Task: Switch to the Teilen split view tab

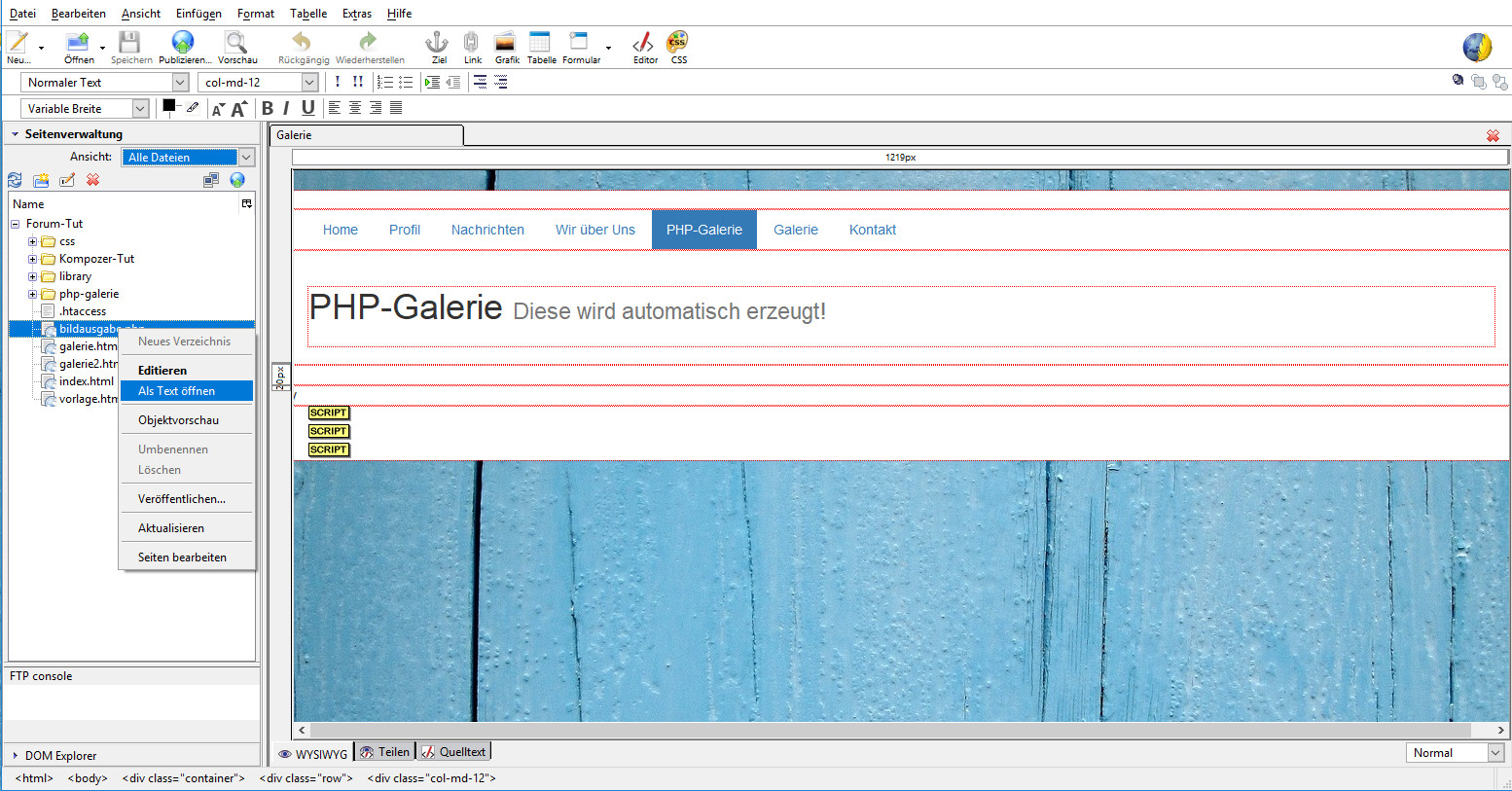Action: pyautogui.click(x=385, y=752)
